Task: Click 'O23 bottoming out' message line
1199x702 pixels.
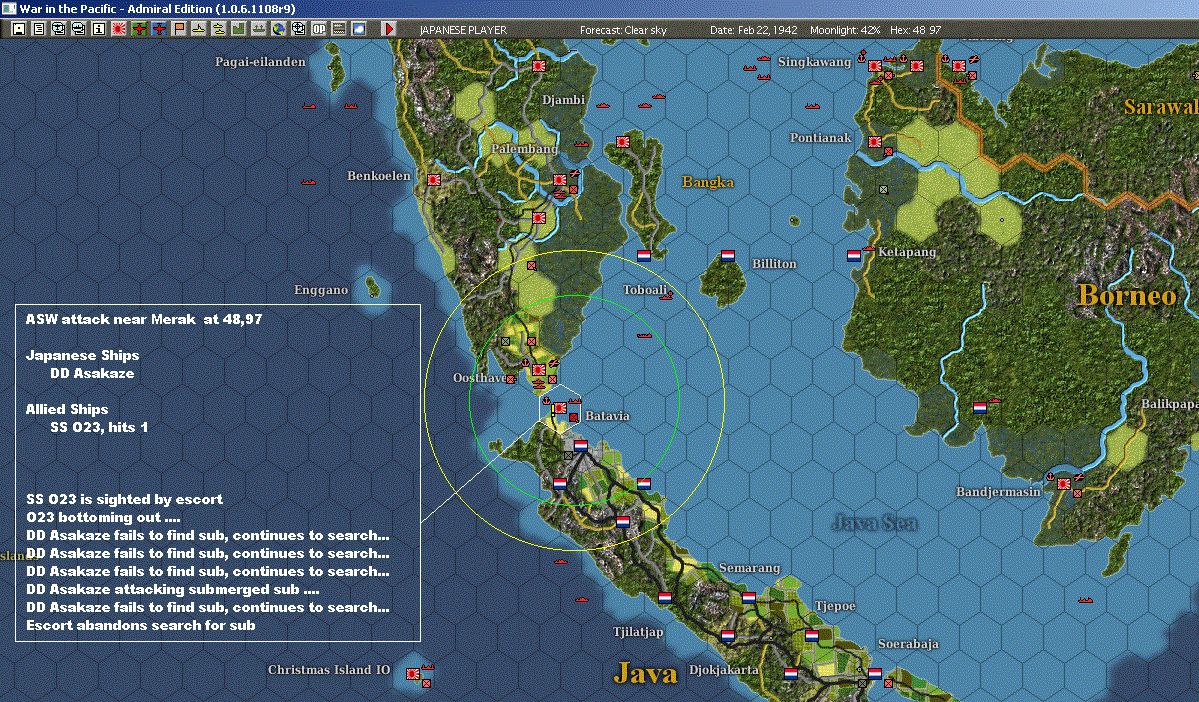Action: pos(103,517)
